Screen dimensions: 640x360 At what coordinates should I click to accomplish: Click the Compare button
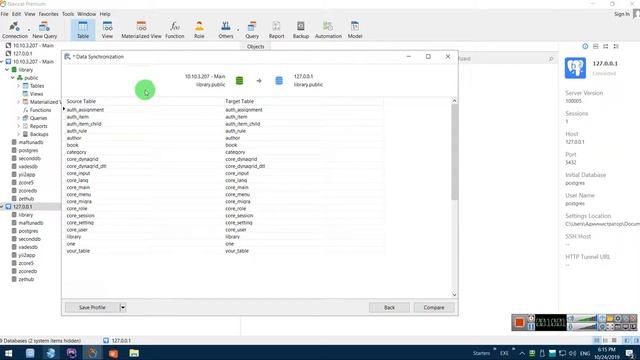[434, 307]
